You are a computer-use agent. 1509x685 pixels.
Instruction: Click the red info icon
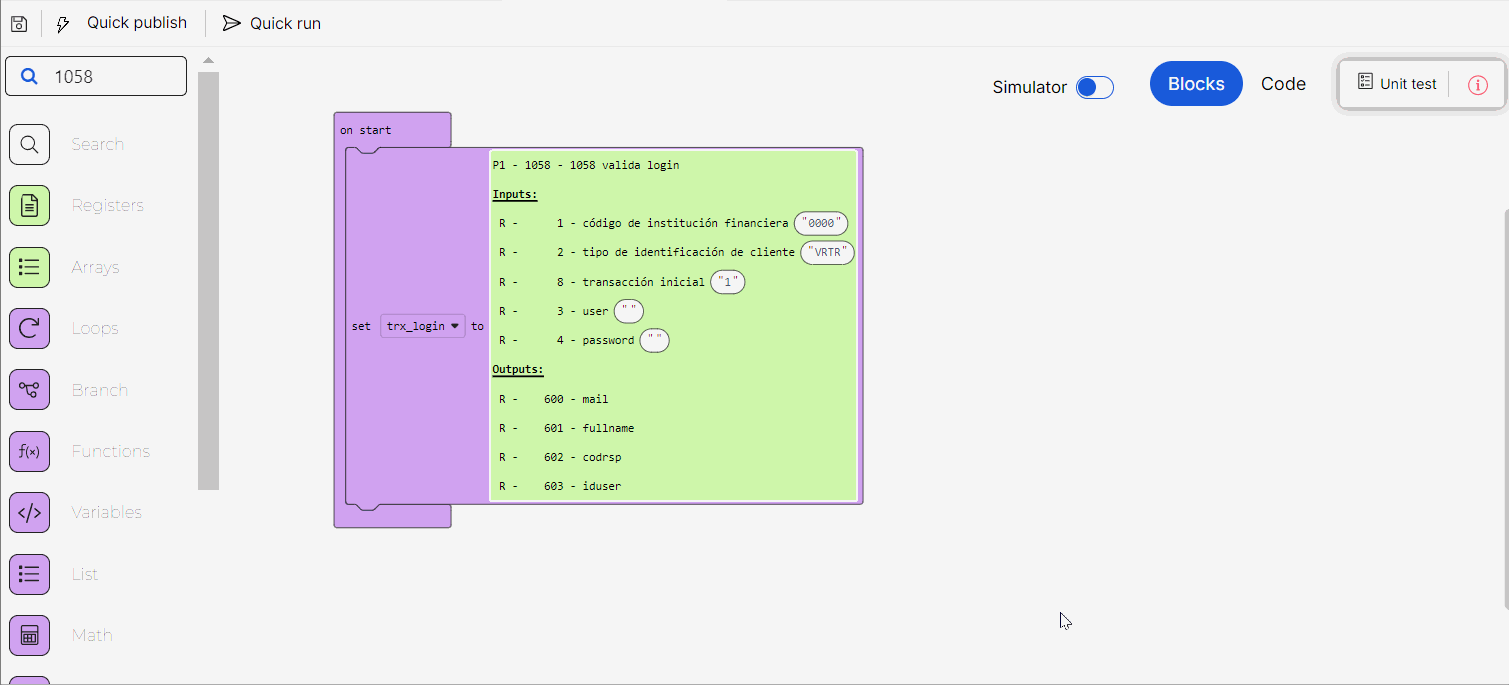point(1477,85)
